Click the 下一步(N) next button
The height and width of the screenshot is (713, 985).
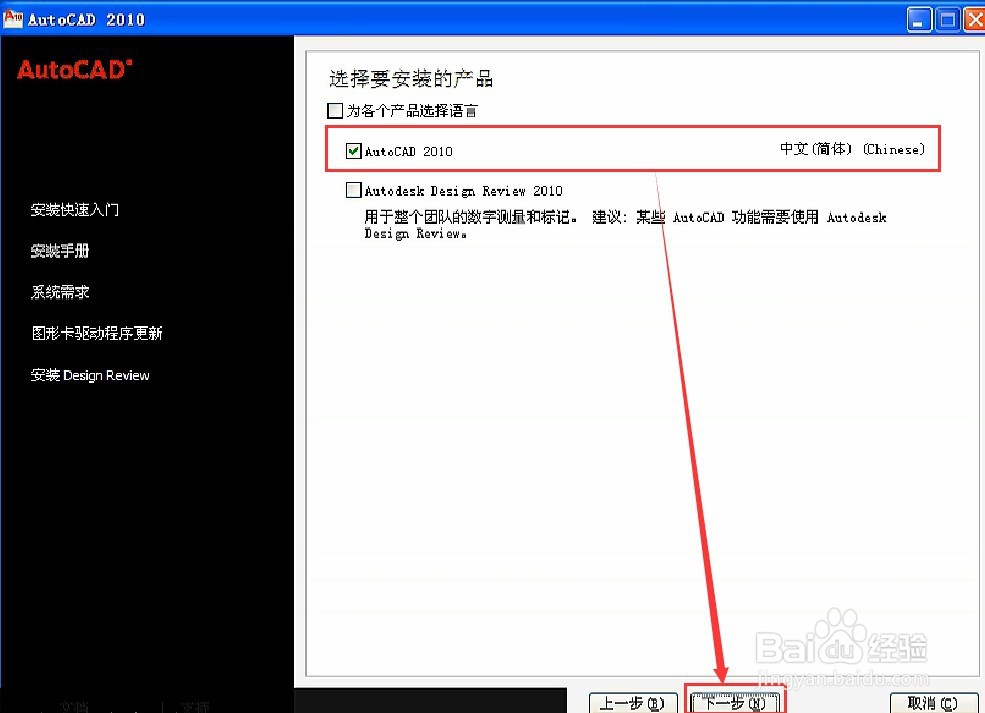(734, 703)
